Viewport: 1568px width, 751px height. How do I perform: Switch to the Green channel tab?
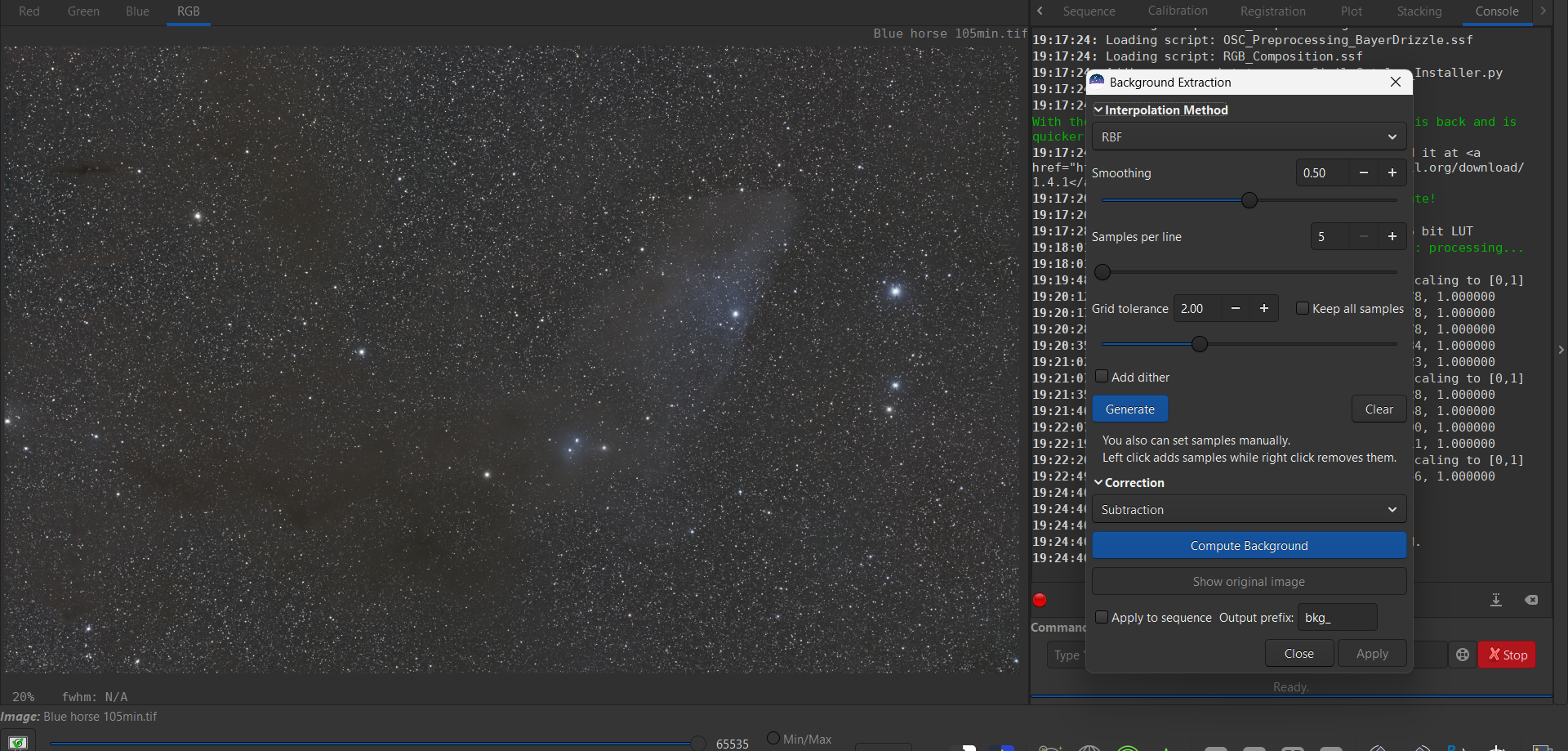pyautogui.click(x=83, y=11)
